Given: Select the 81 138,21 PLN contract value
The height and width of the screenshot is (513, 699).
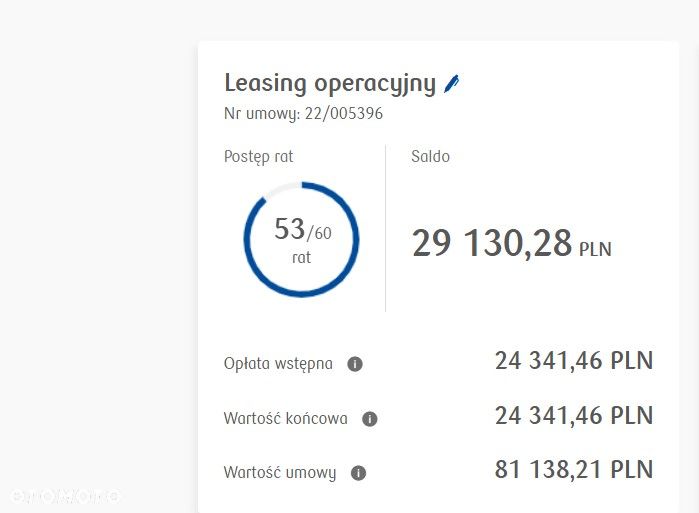Looking at the screenshot, I should pos(574,469).
